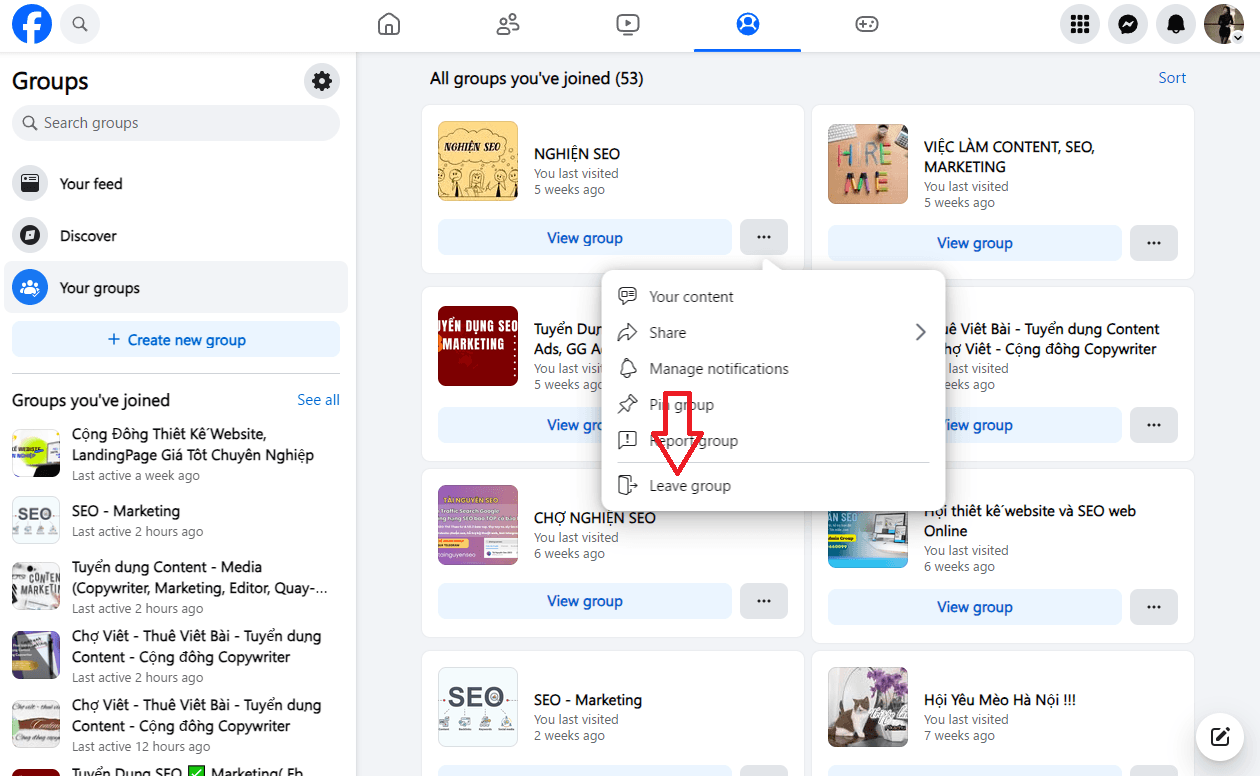Open the See all groups link
Viewport: 1260px width, 776px height.
point(318,400)
